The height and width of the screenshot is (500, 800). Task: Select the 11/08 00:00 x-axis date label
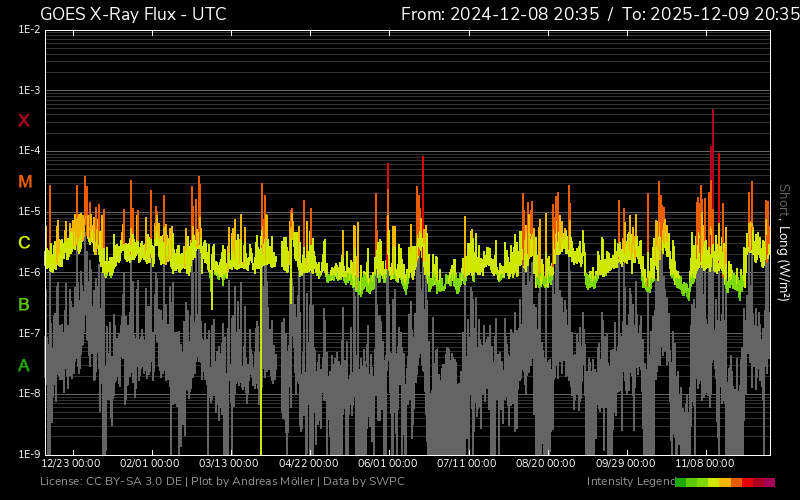click(x=705, y=464)
